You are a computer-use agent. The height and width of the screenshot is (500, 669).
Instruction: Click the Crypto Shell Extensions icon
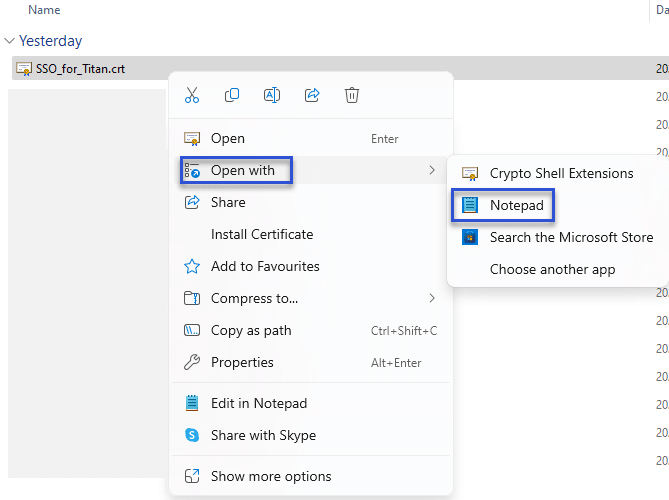coord(469,173)
